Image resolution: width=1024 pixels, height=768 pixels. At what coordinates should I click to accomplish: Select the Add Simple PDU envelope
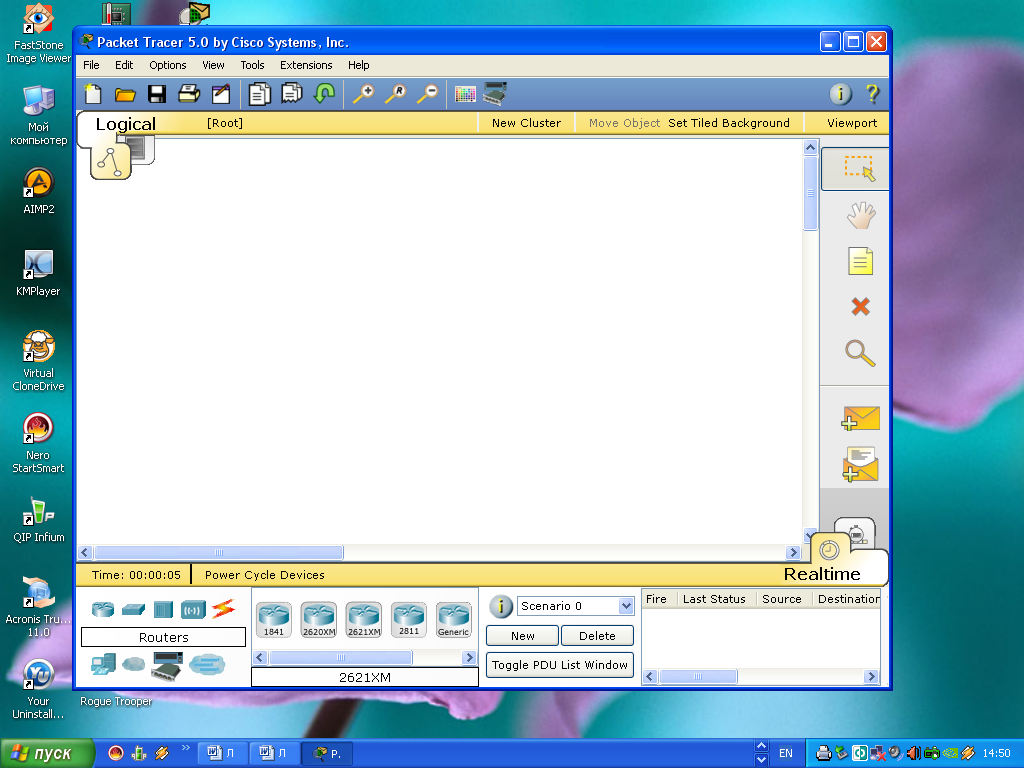(x=861, y=419)
